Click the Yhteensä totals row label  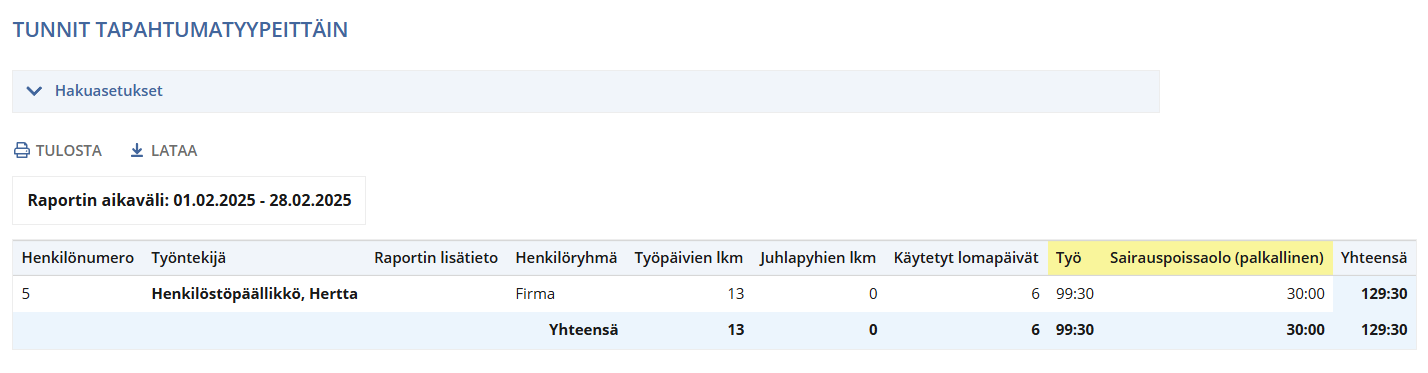[x=583, y=330]
